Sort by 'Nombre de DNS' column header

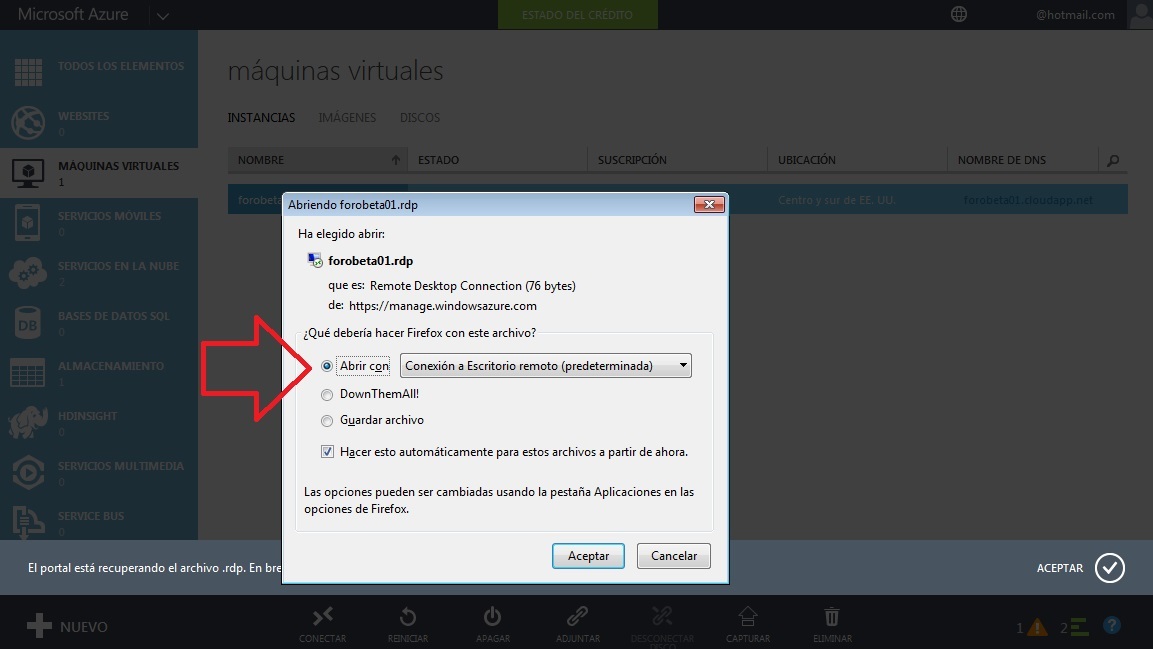(x=1023, y=159)
